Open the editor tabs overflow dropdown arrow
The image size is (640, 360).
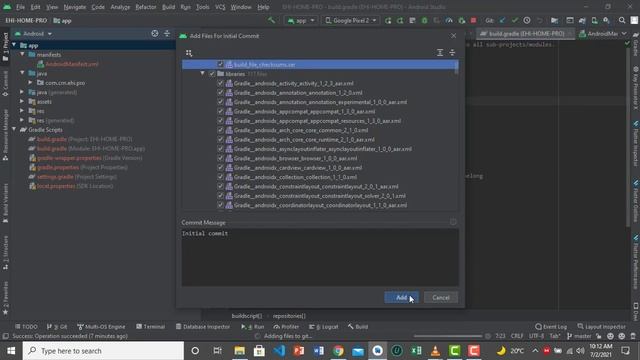coord(624,33)
